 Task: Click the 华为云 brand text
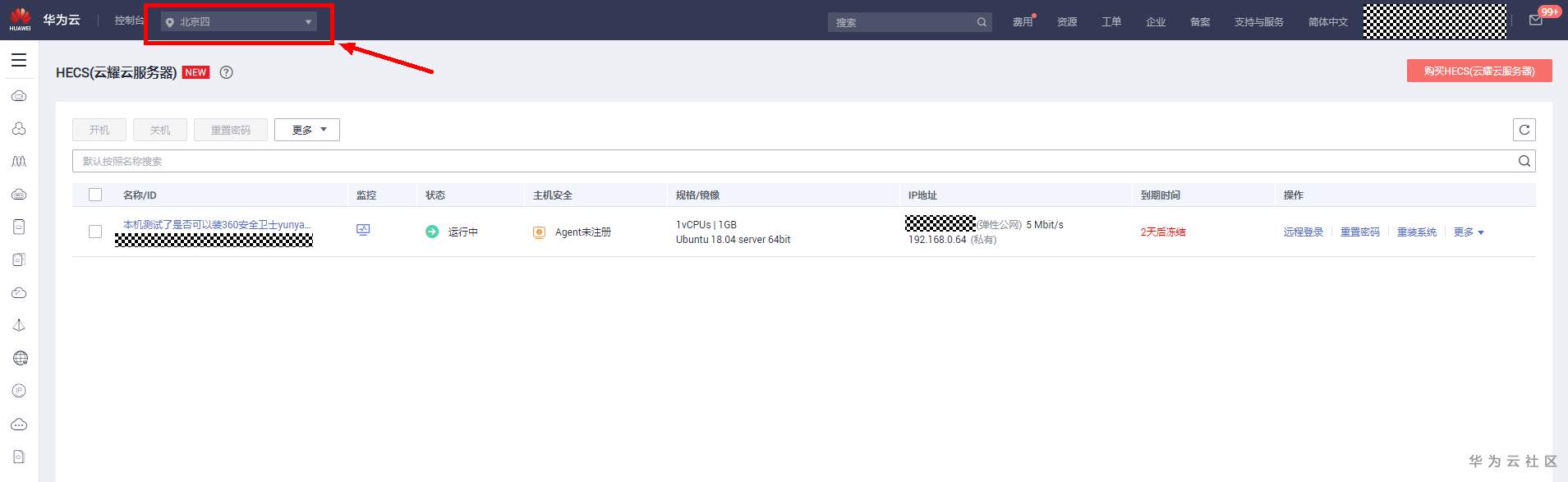pos(62,20)
